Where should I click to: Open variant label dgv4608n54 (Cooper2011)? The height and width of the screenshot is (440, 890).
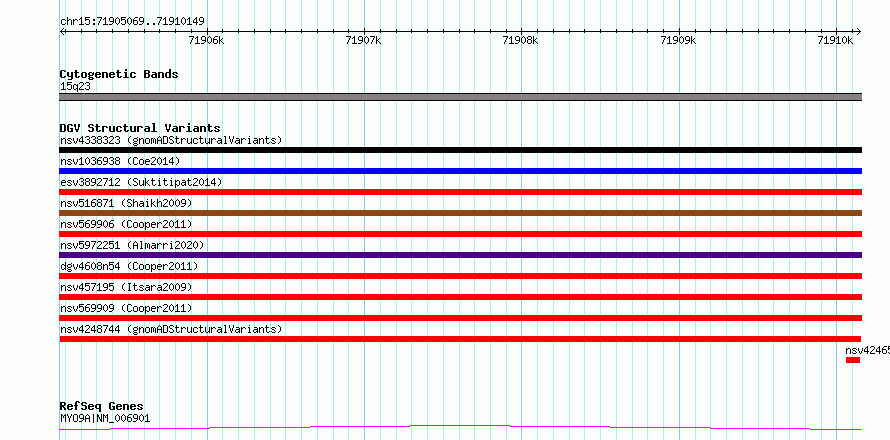[129, 266]
